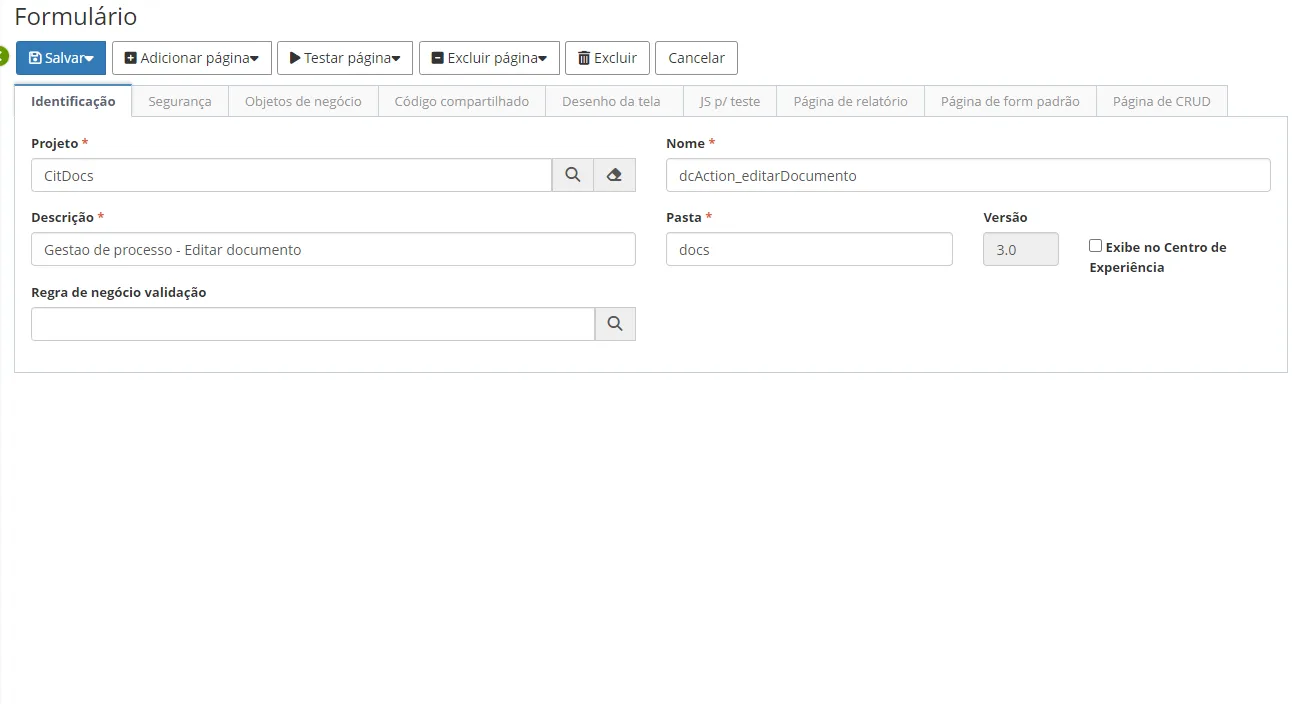Image resolution: width=1308 pixels, height=705 pixels.
Task: Open the Salvar dropdown button
Action: point(61,58)
